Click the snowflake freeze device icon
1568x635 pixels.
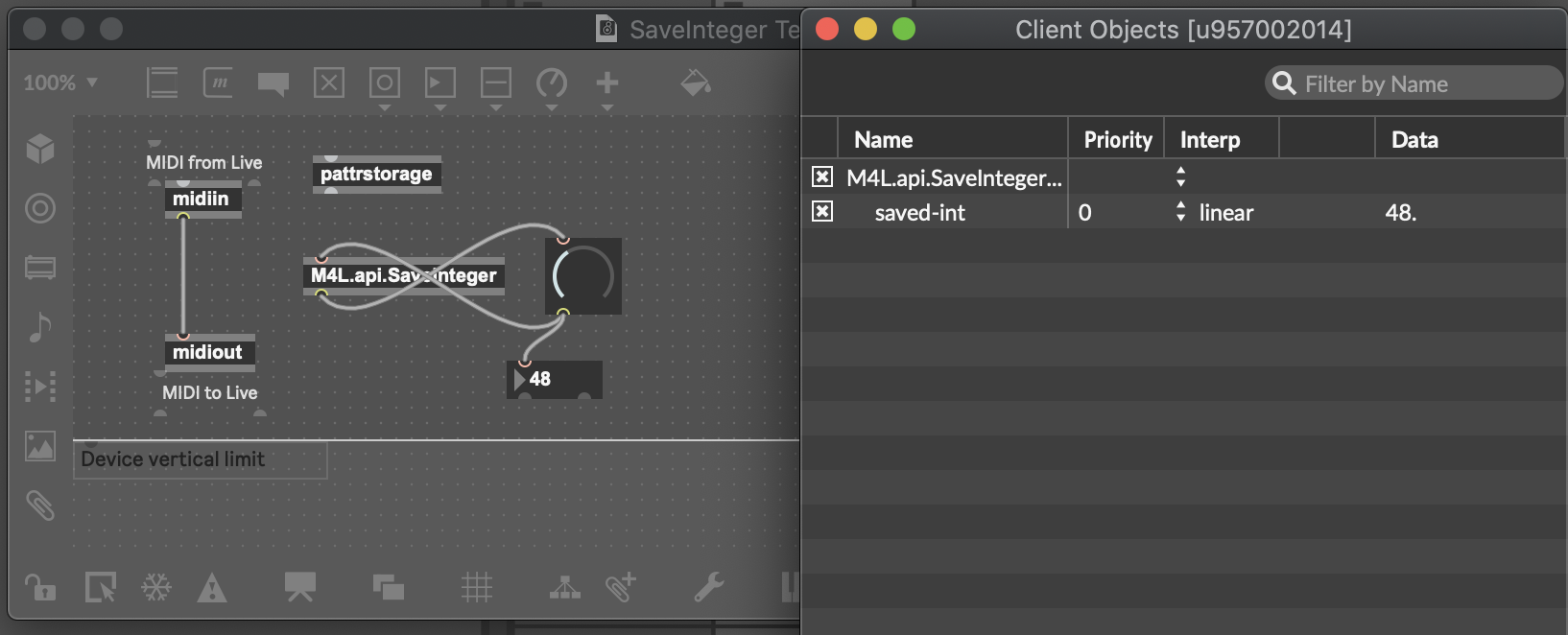[x=156, y=587]
